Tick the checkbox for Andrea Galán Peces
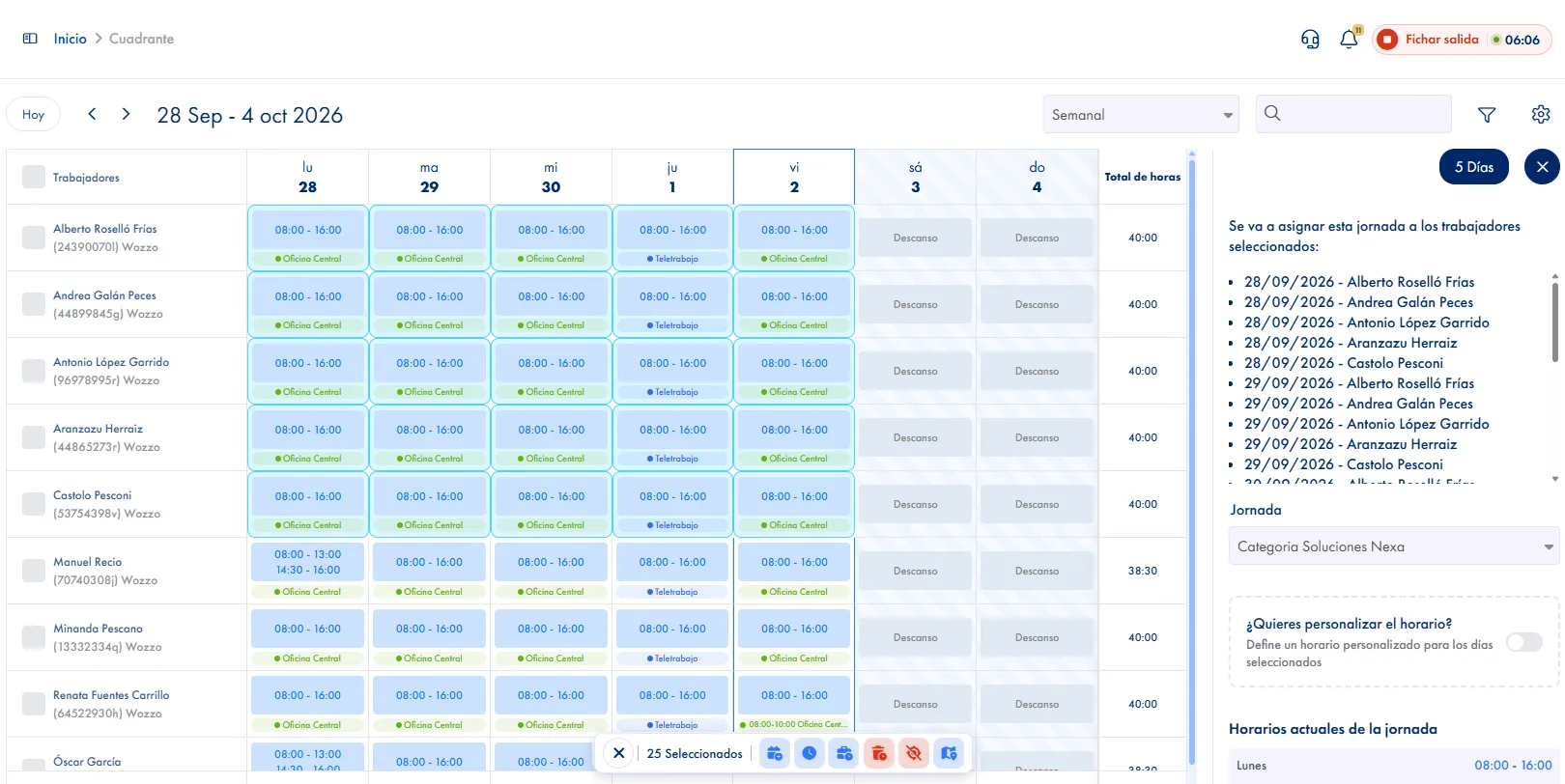The height and width of the screenshot is (784, 1565). pyautogui.click(x=34, y=304)
